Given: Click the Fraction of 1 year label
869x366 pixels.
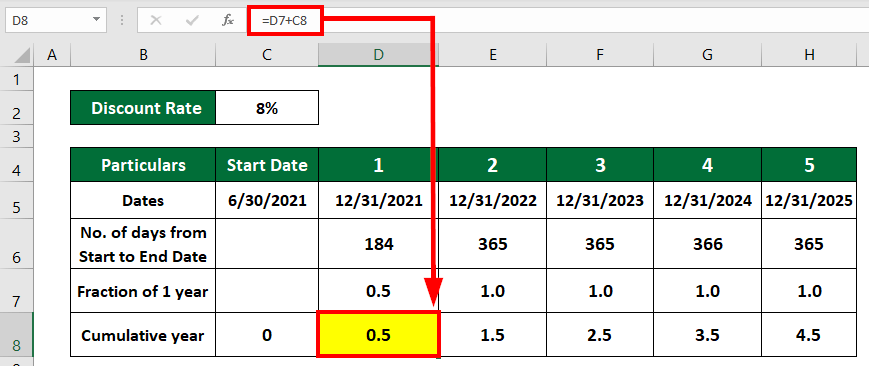Looking at the screenshot, I should tap(143, 291).
